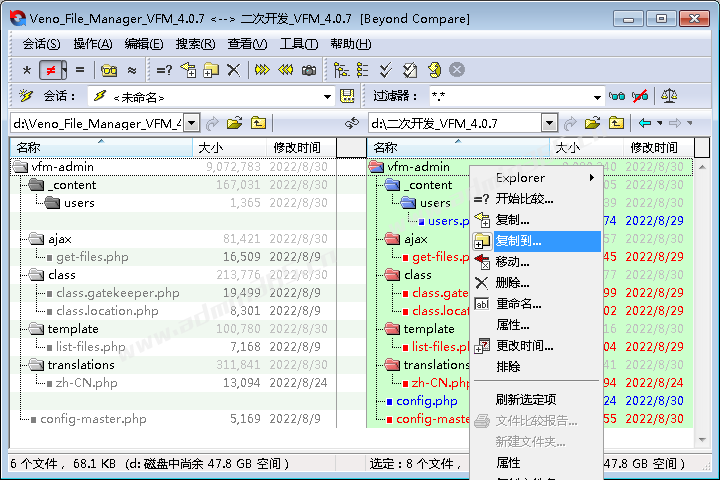Click the approximately-equal (≈) minor differences icon
Screen dimensions: 720x480
132,70
